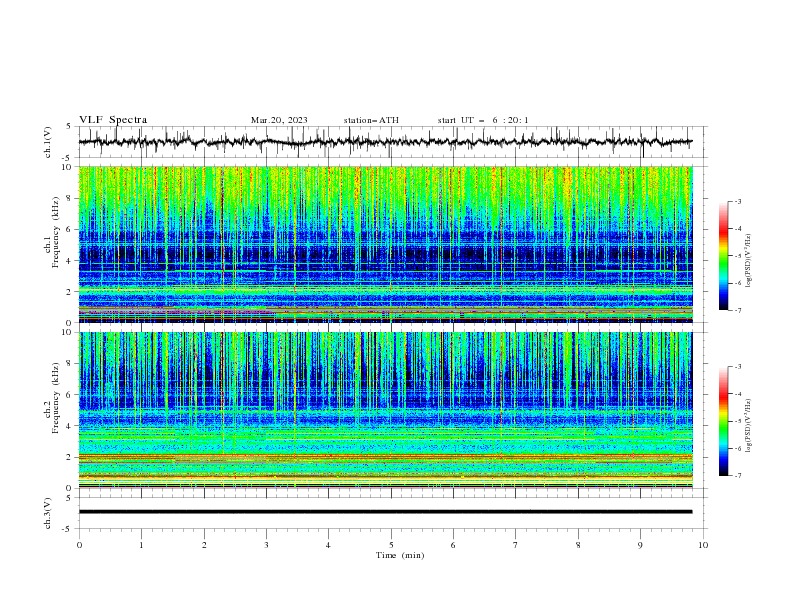792x612 pixels.
Task: Click the upper PSD color scale bar
Action: pyautogui.click(x=724, y=256)
